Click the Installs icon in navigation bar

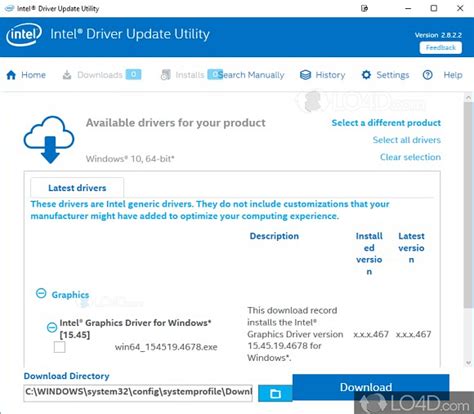(x=165, y=75)
